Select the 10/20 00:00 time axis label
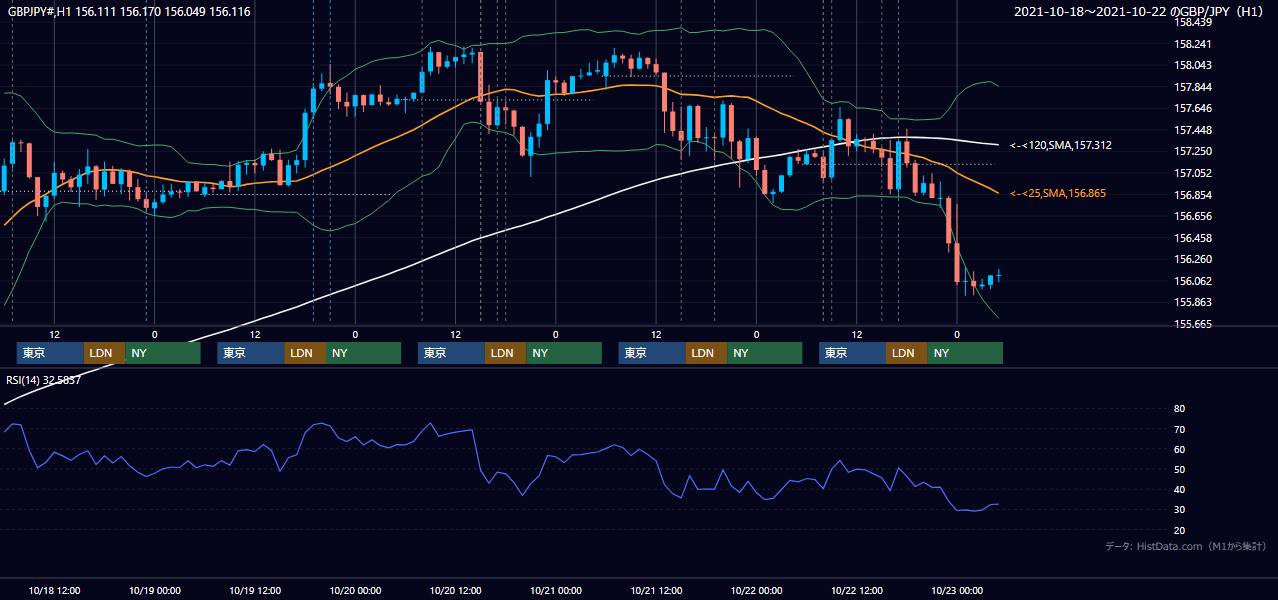The width and height of the screenshot is (1278, 600). click(x=356, y=590)
